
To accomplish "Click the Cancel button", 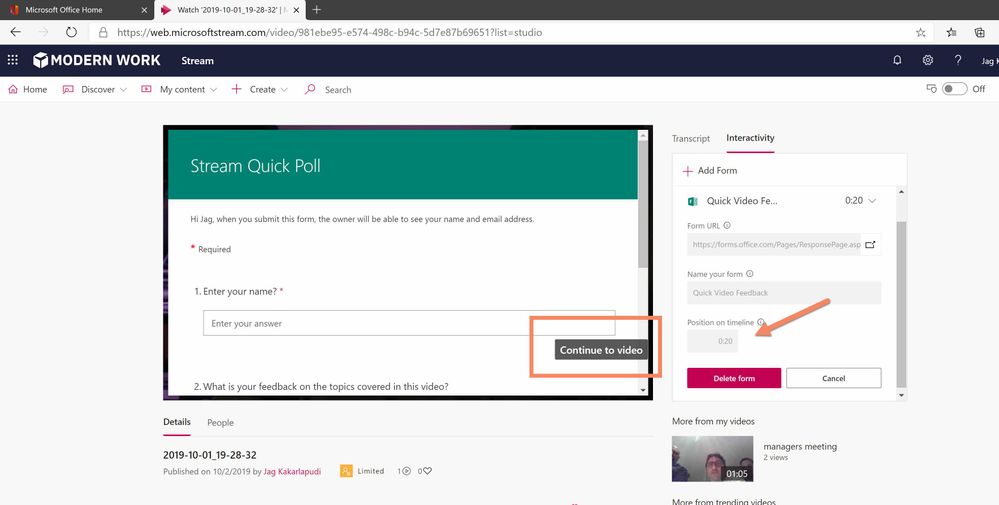I will coord(833,378).
